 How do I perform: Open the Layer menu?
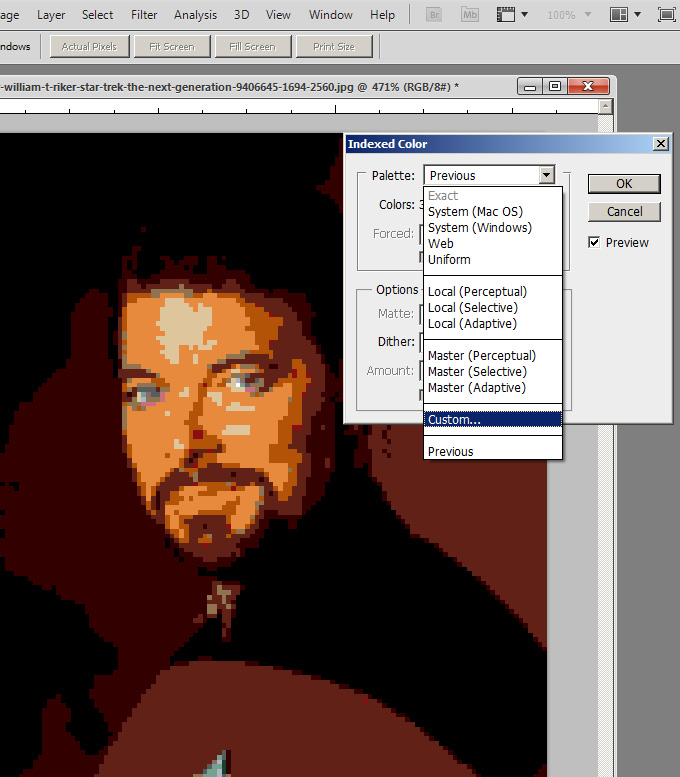[x=51, y=15]
